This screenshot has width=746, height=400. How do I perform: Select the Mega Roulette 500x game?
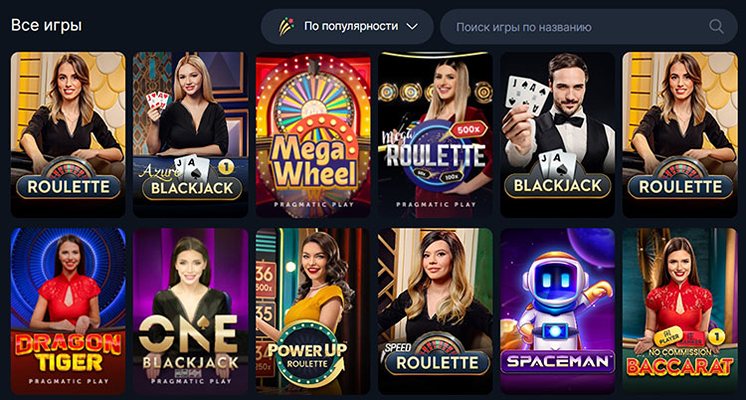point(435,134)
